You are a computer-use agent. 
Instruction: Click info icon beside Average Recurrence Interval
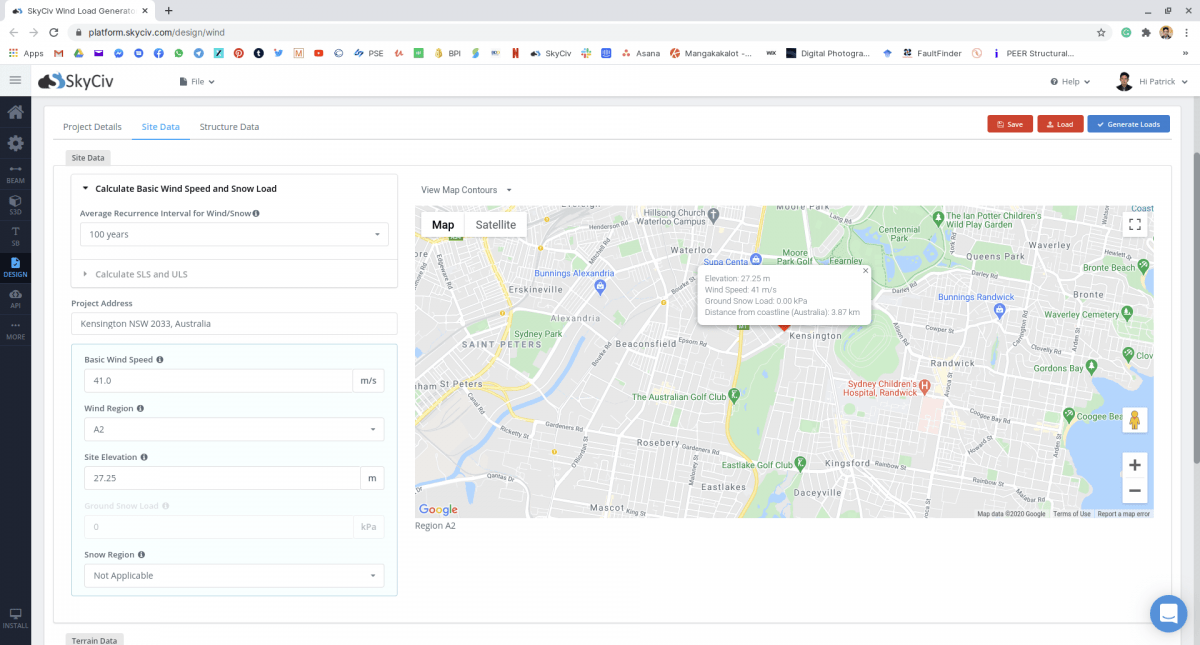coord(256,213)
